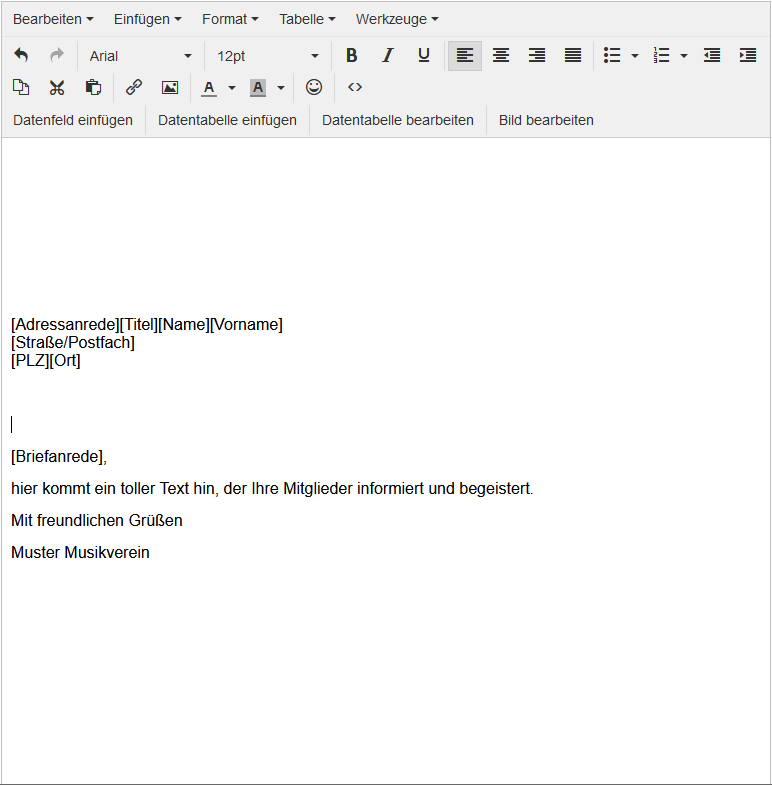Align text right
This screenshot has height=786, width=772.
pyautogui.click(x=537, y=55)
